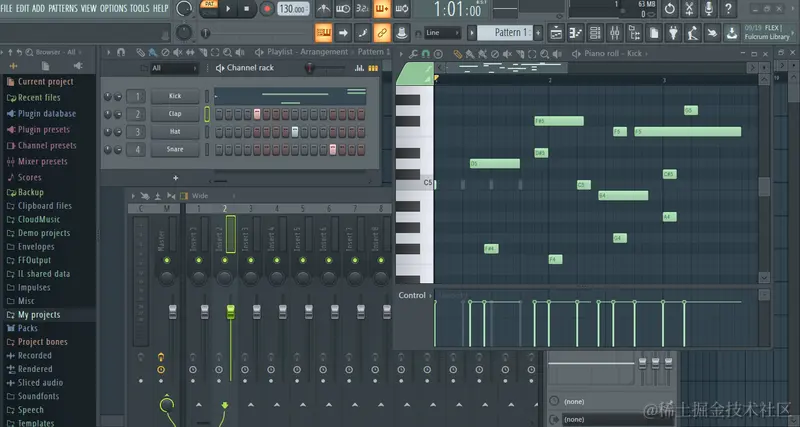The width and height of the screenshot is (800, 427).
Task: Open the Playlist view icon in main toolbar
Action: (x=556, y=33)
